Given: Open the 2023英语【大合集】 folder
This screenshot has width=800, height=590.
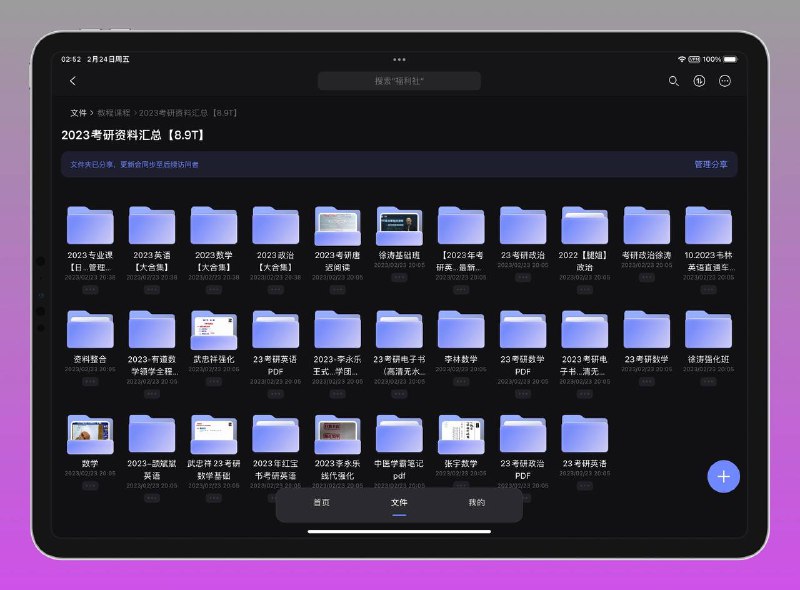Looking at the screenshot, I should coord(152,226).
